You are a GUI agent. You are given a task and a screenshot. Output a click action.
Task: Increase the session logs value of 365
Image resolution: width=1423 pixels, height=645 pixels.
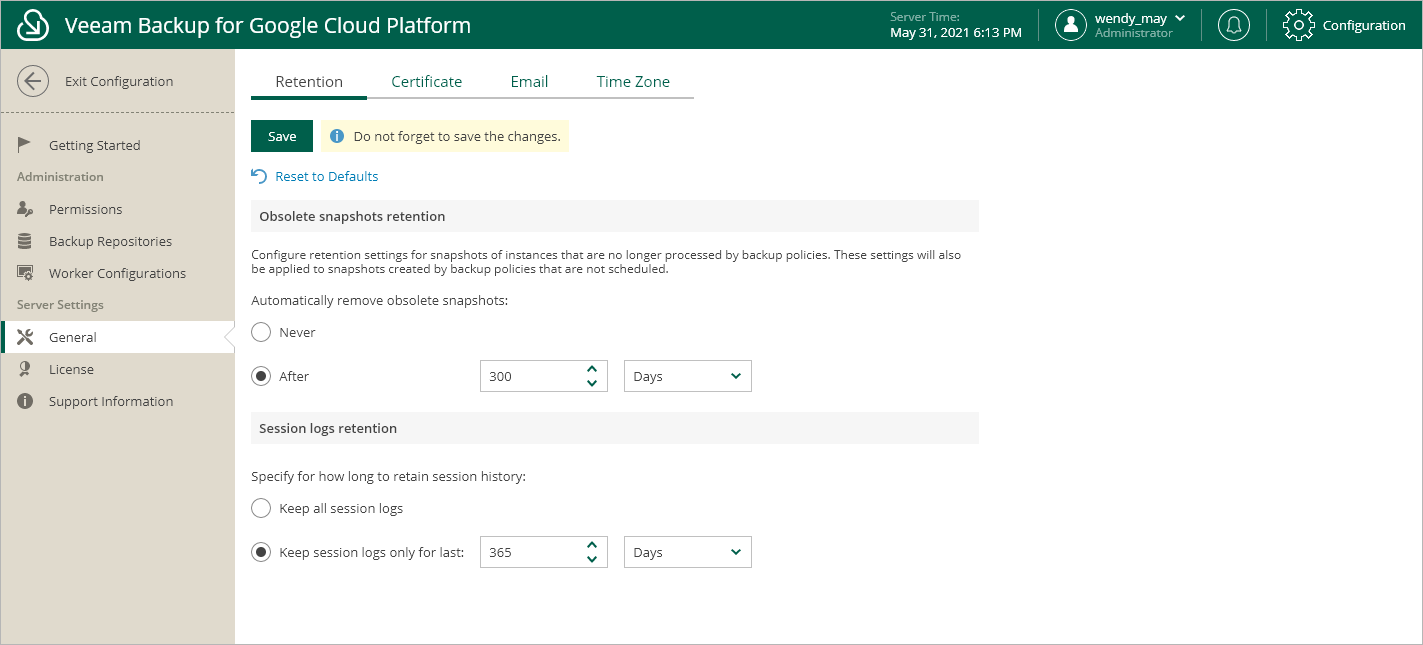(x=592, y=545)
